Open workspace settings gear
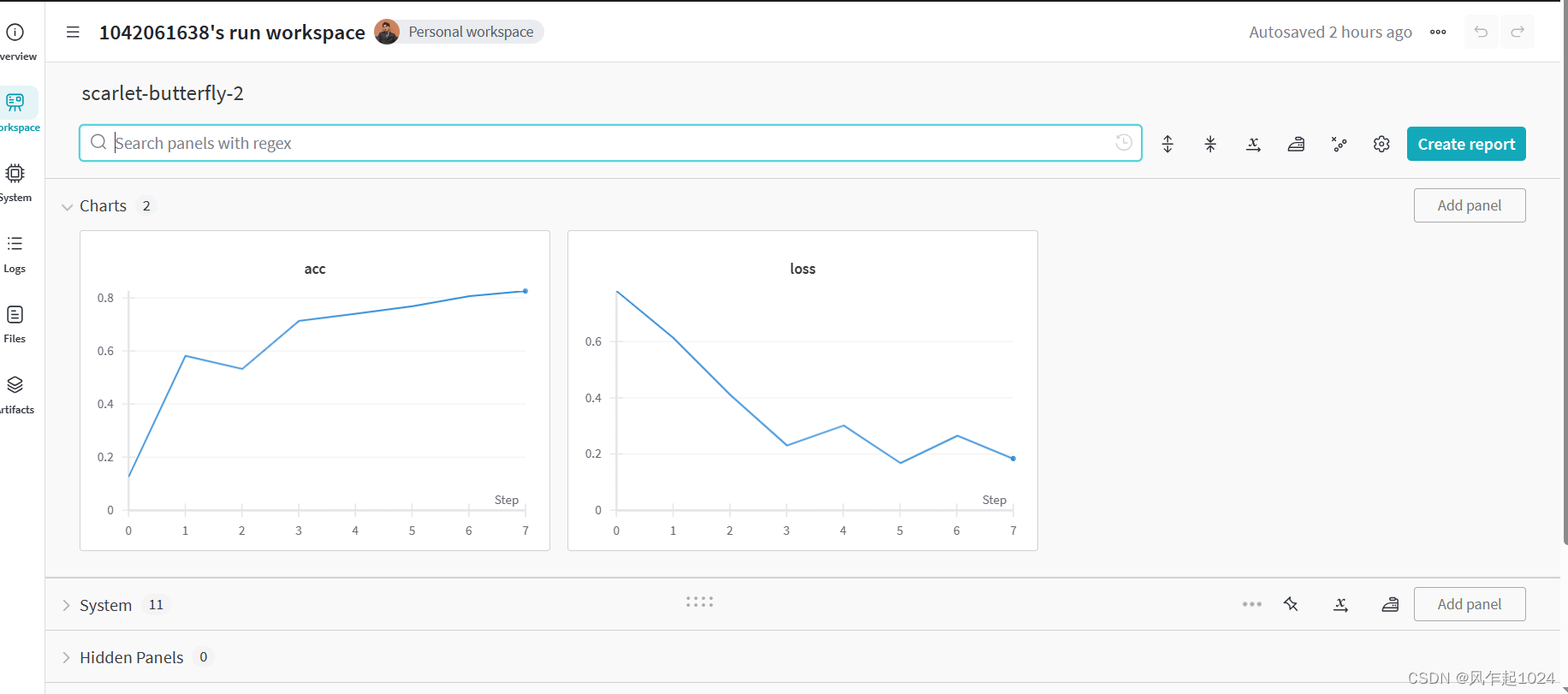 point(1381,144)
